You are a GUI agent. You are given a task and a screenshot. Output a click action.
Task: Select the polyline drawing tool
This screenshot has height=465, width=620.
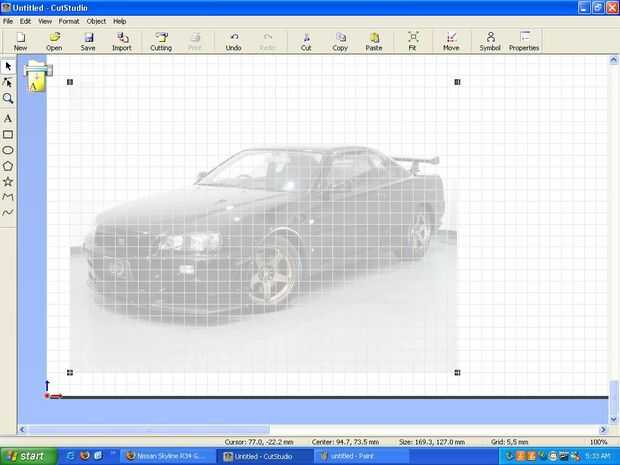(8, 197)
